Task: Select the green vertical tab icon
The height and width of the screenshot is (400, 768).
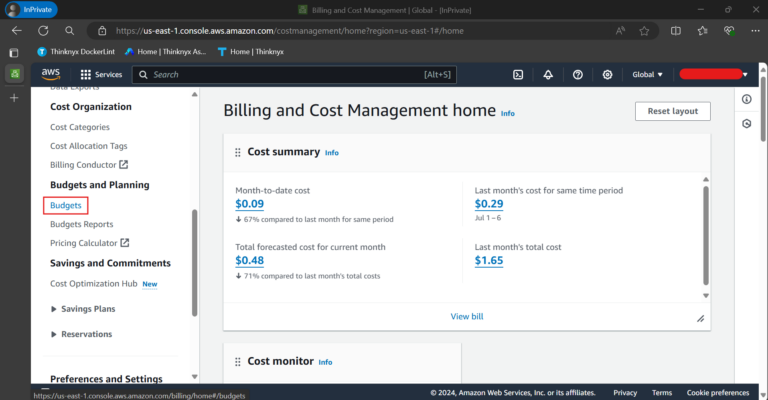Action: (x=15, y=74)
